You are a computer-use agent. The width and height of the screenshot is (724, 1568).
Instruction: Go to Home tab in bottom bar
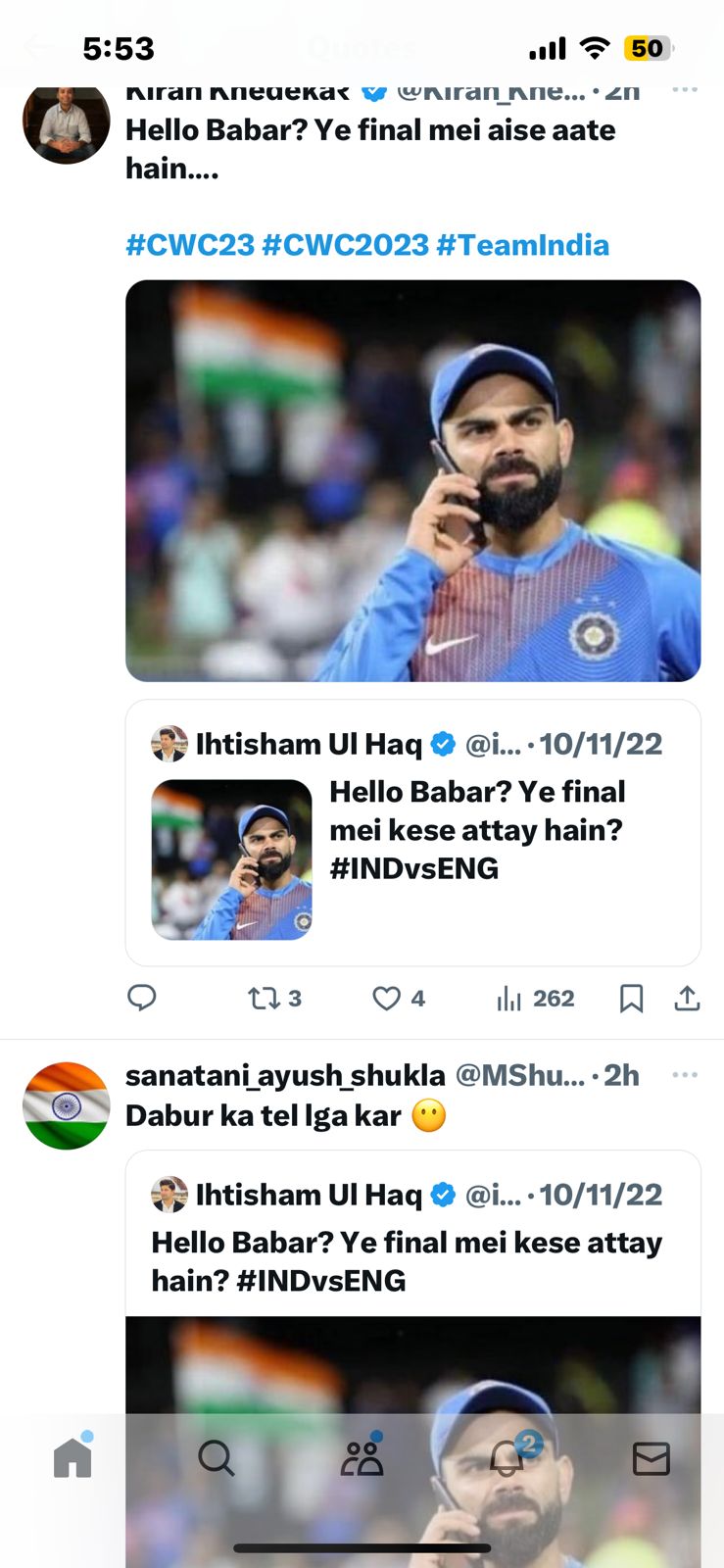(72, 1457)
